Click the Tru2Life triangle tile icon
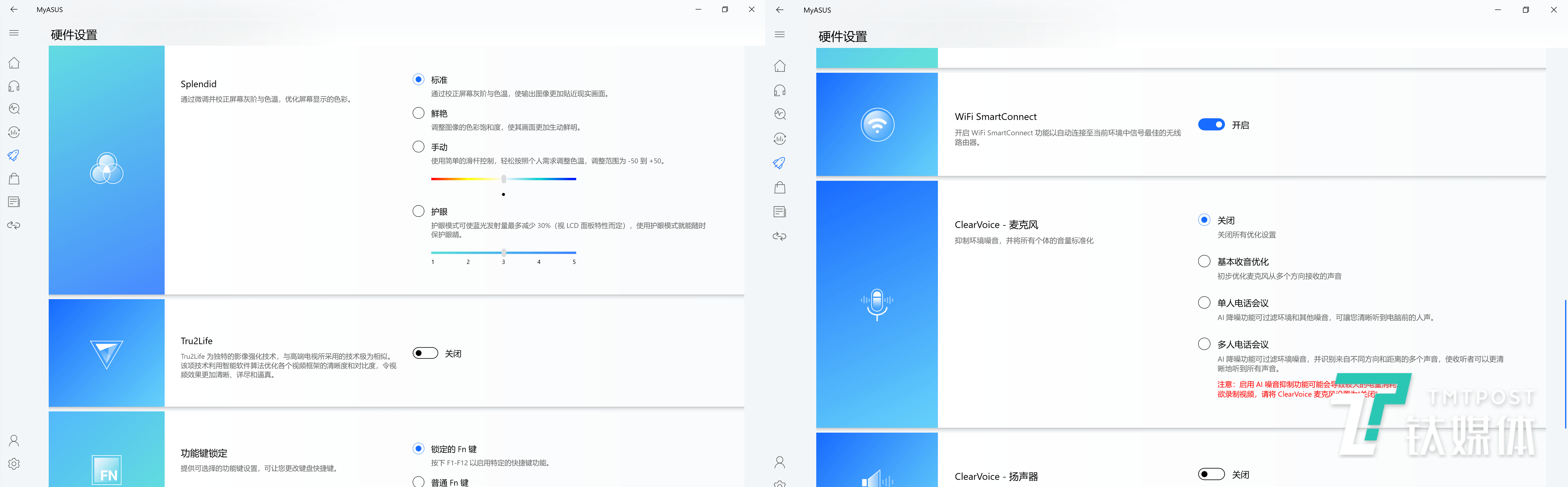Image resolution: width=1568 pixels, height=487 pixels. click(107, 354)
